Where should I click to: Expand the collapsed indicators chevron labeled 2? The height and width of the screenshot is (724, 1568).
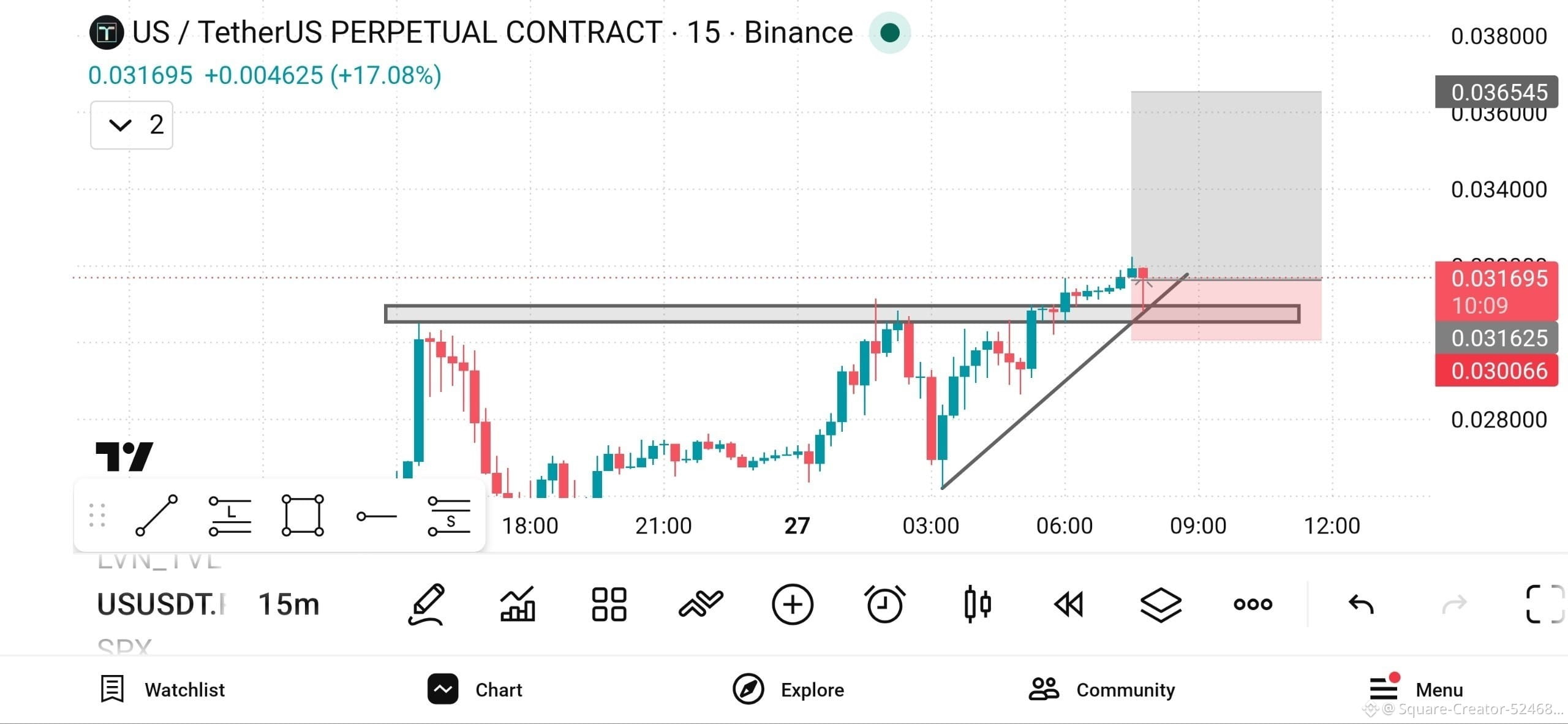pyautogui.click(x=132, y=125)
